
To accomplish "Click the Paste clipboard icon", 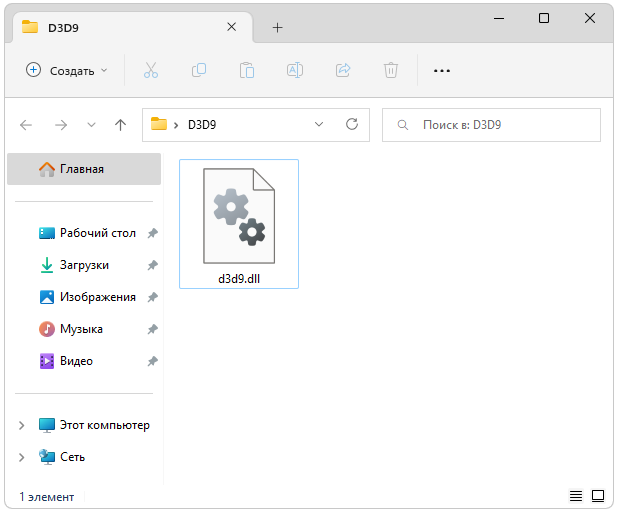I will pos(246,70).
